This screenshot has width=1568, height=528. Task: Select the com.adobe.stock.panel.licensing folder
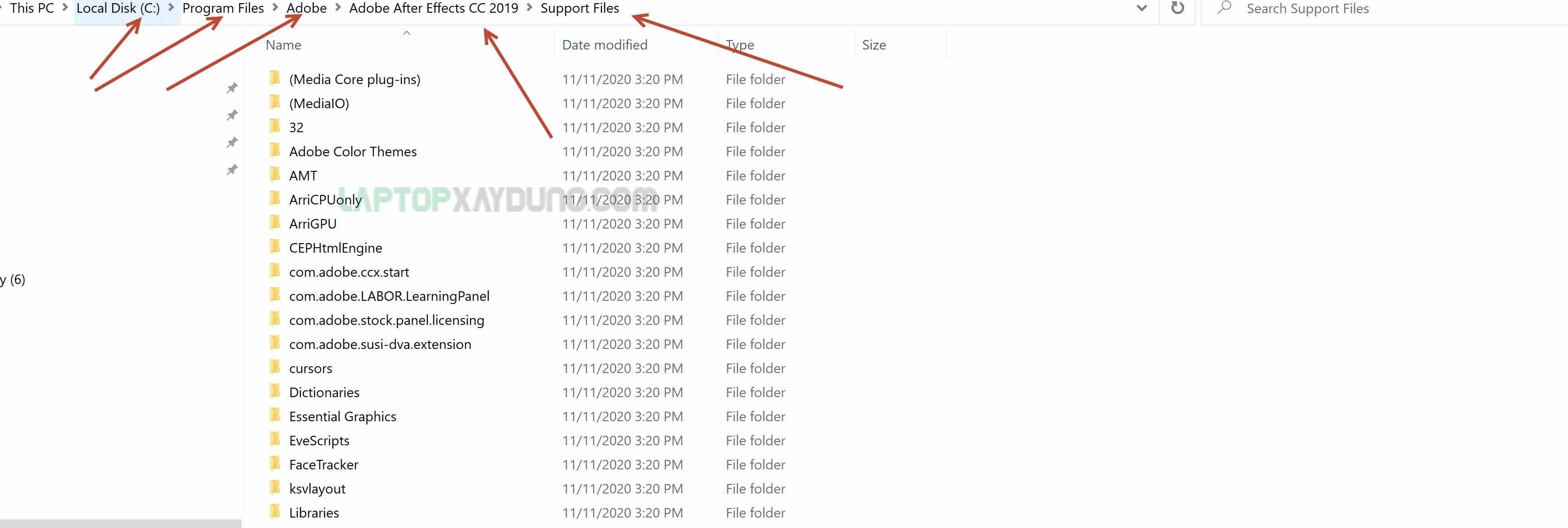[x=387, y=320]
